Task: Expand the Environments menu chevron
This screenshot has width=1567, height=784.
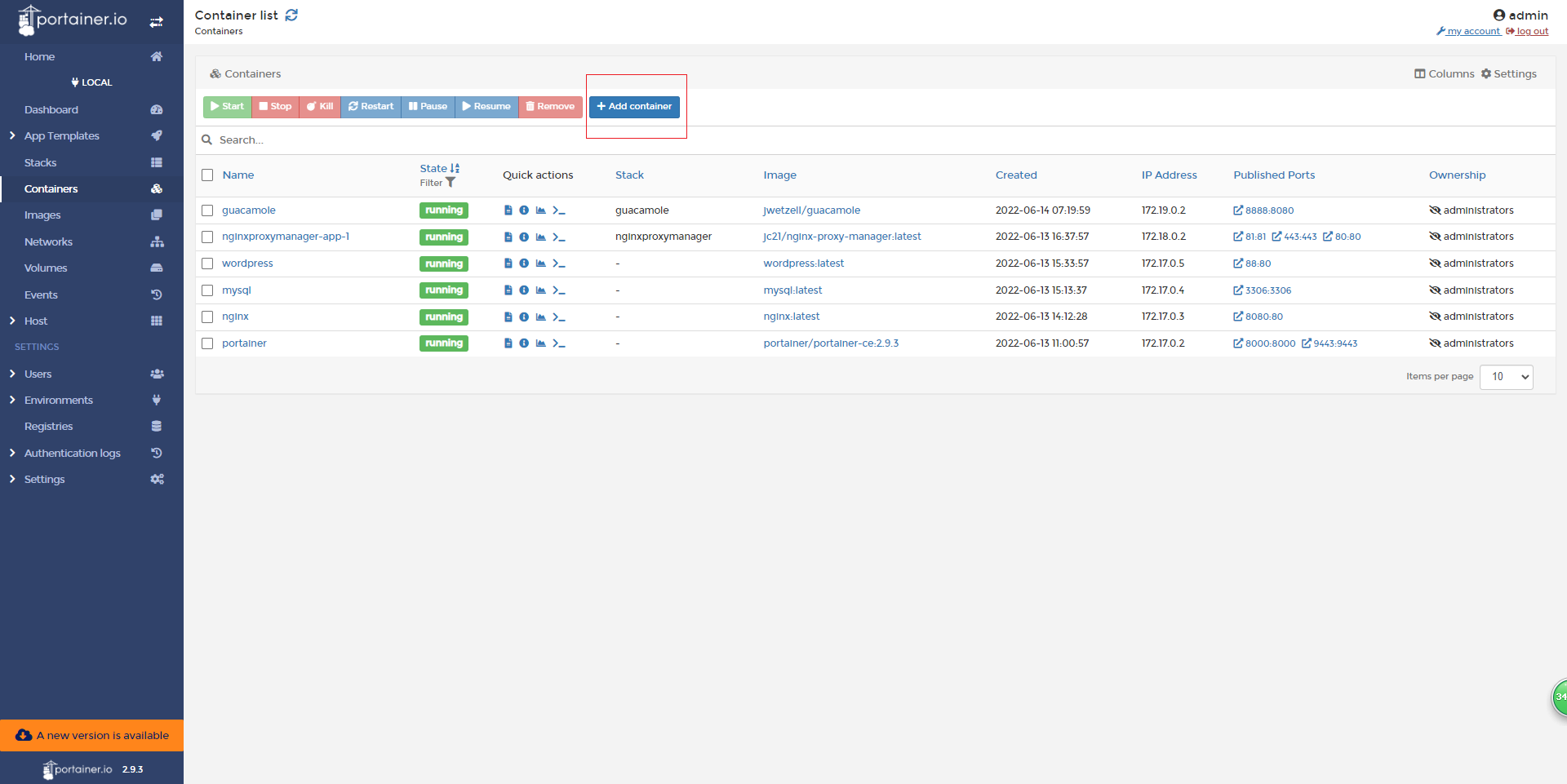Action: [12, 400]
